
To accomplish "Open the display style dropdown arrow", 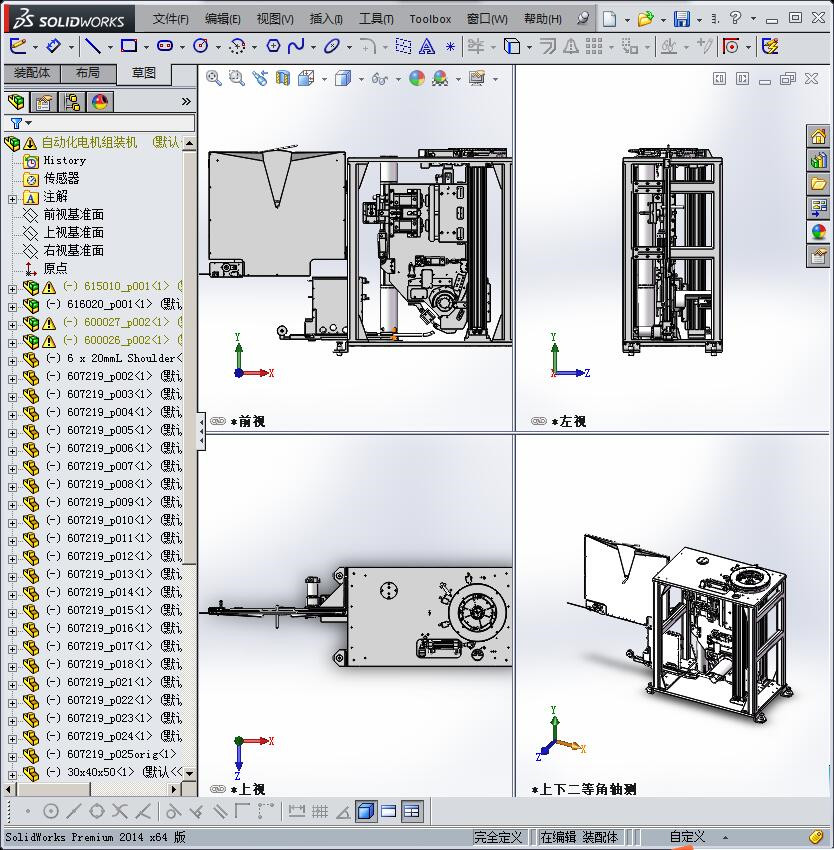I will pyautogui.click(x=361, y=78).
